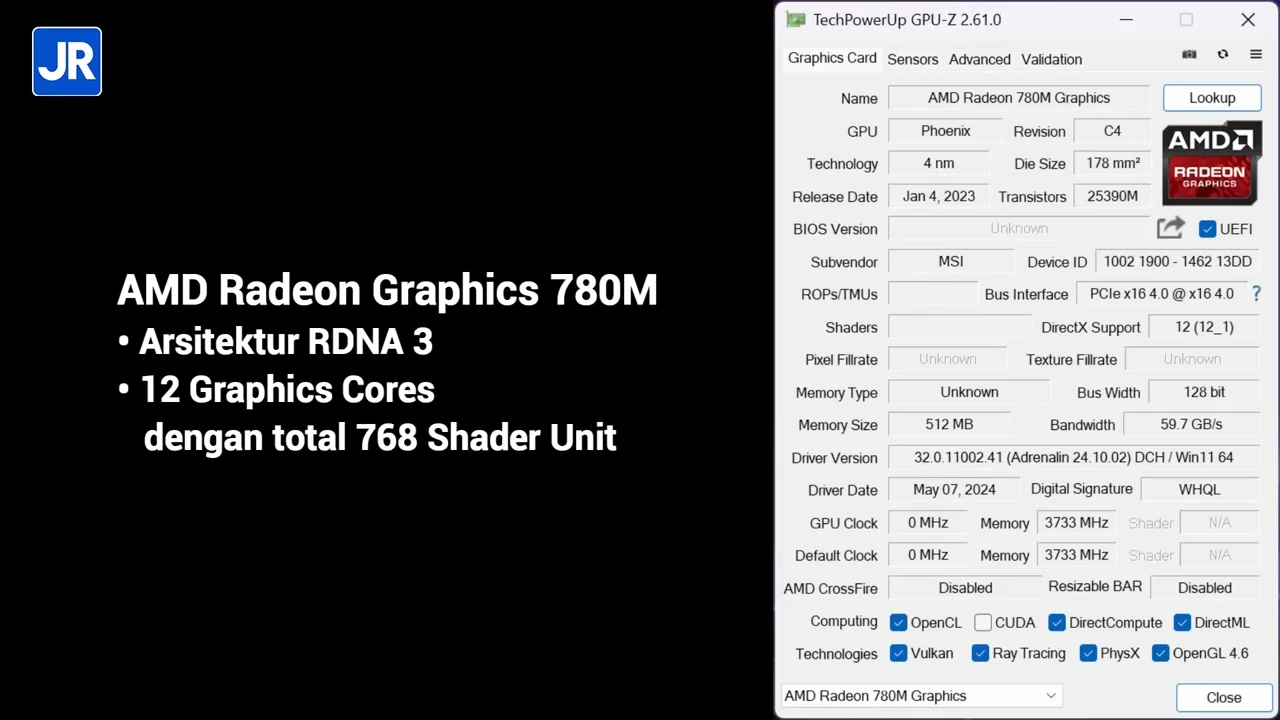Click the AMD Radeon Graphics logo
Viewport: 1280px width, 720px height.
tap(1212, 163)
